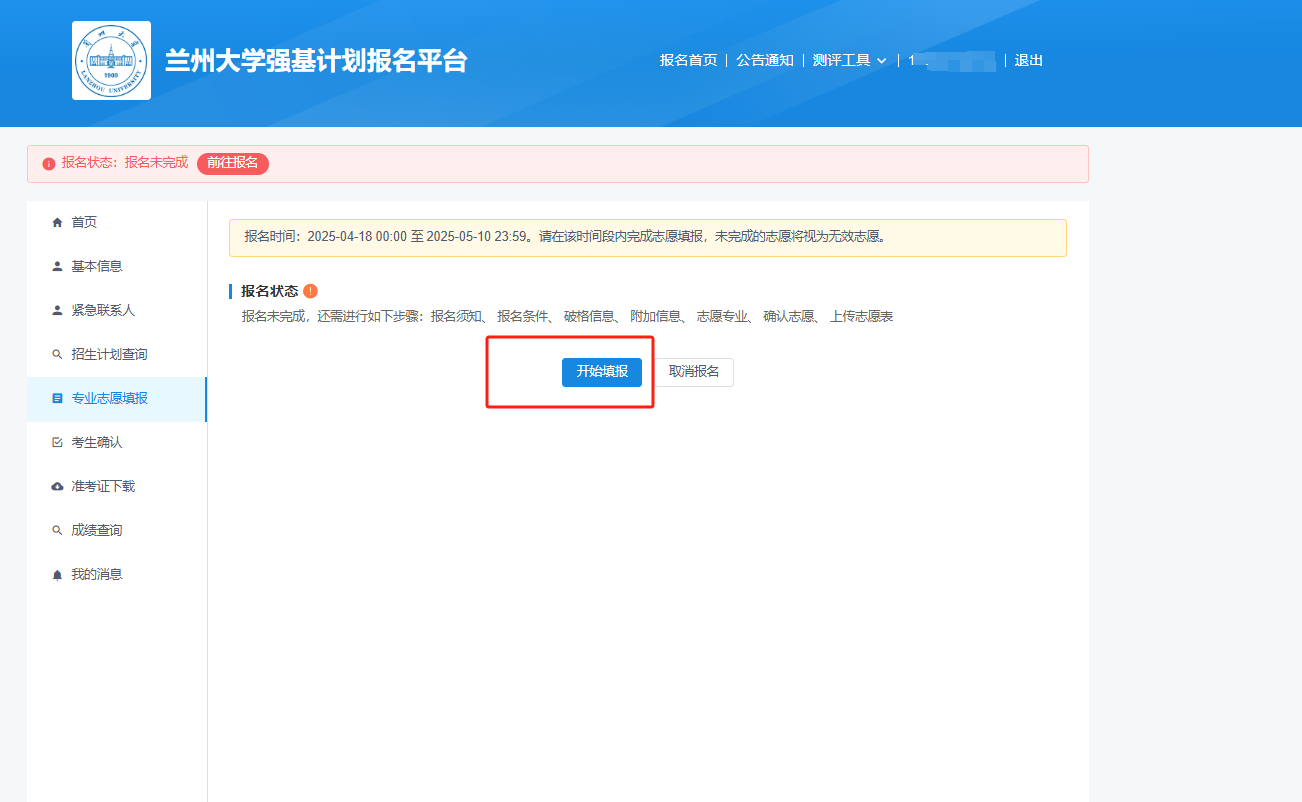Open 报名首页 in the top navigation

pos(688,60)
